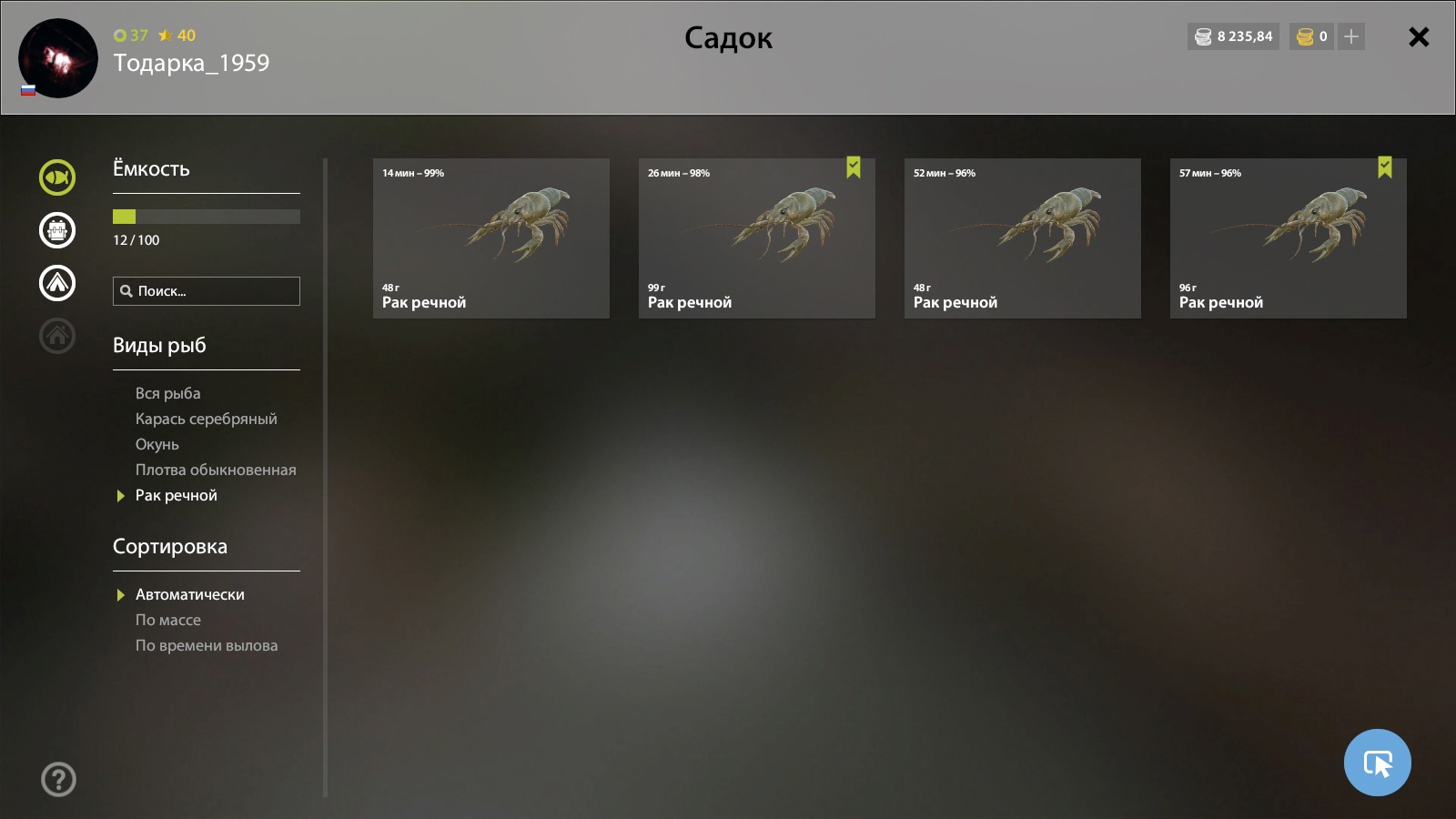Select the second sidebar inventory icon
The width and height of the screenshot is (1456, 819).
tap(57, 230)
